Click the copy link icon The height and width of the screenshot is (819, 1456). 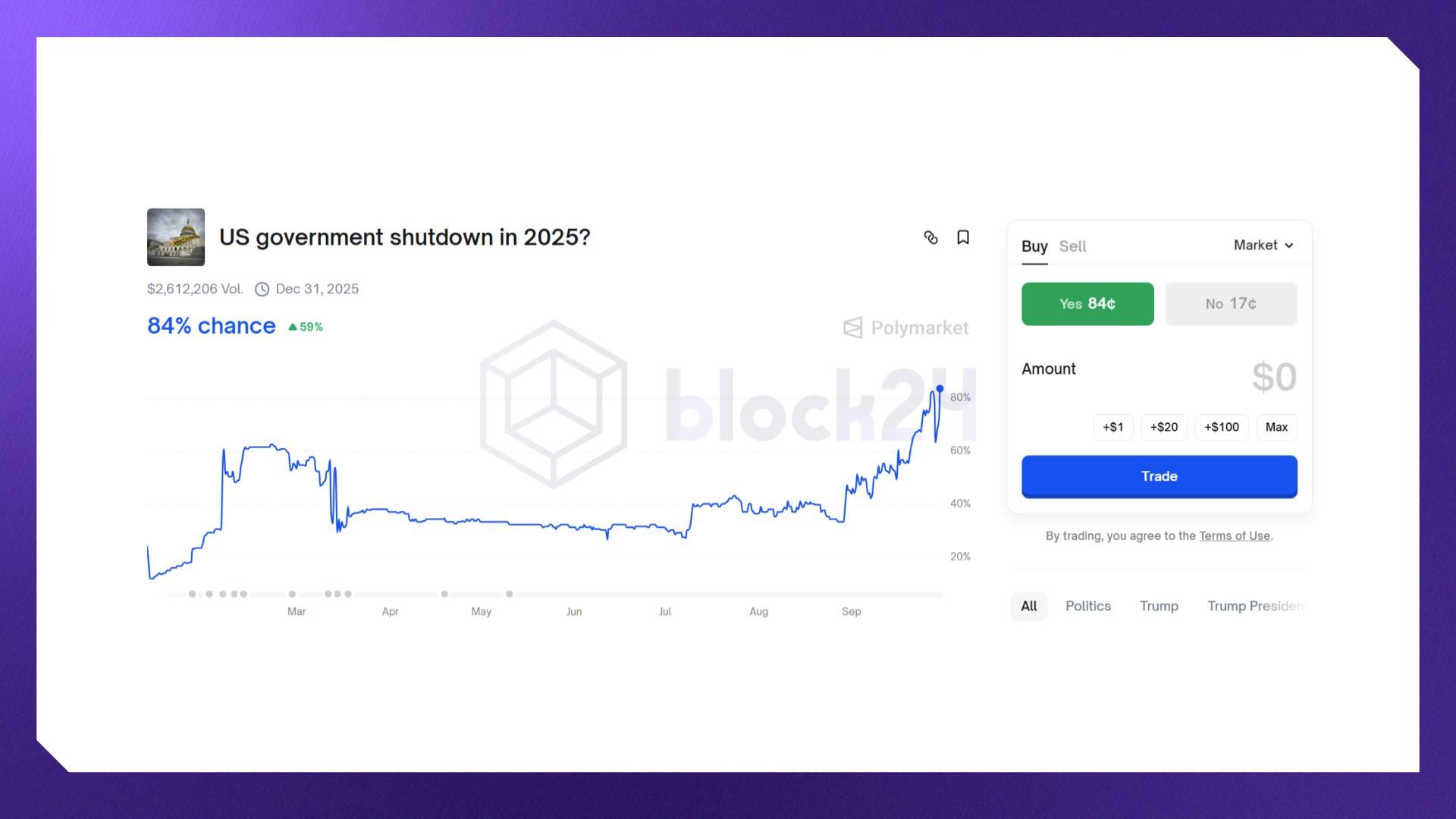coord(930,238)
